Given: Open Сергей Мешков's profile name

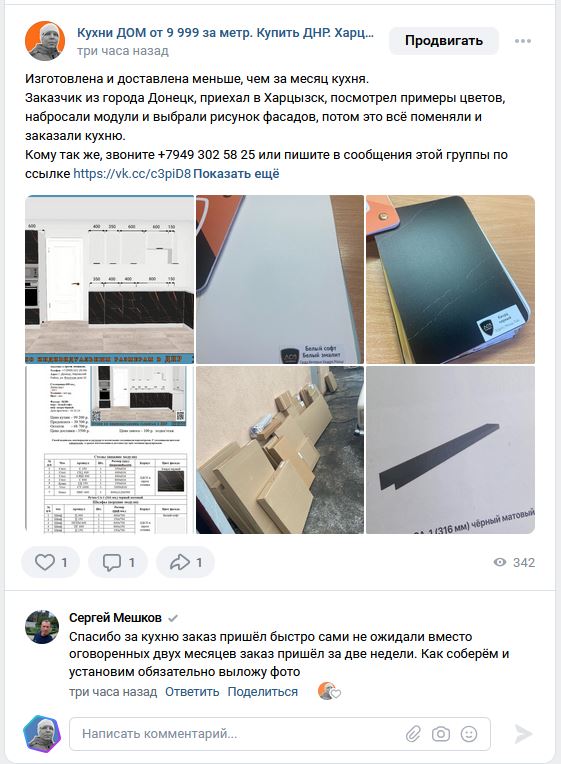Looking at the screenshot, I should tap(115, 618).
